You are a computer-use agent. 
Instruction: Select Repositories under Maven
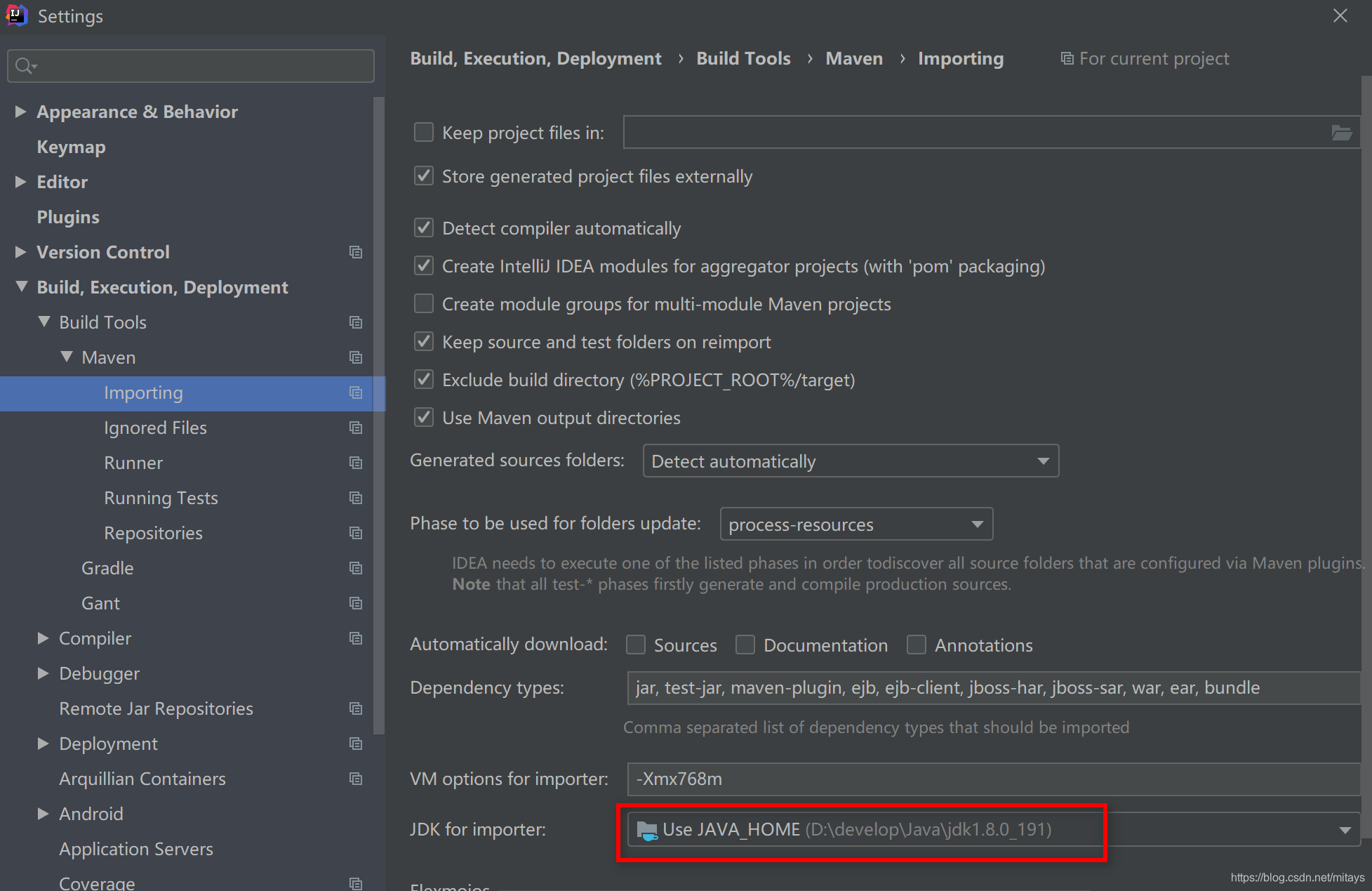[x=153, y=533]
